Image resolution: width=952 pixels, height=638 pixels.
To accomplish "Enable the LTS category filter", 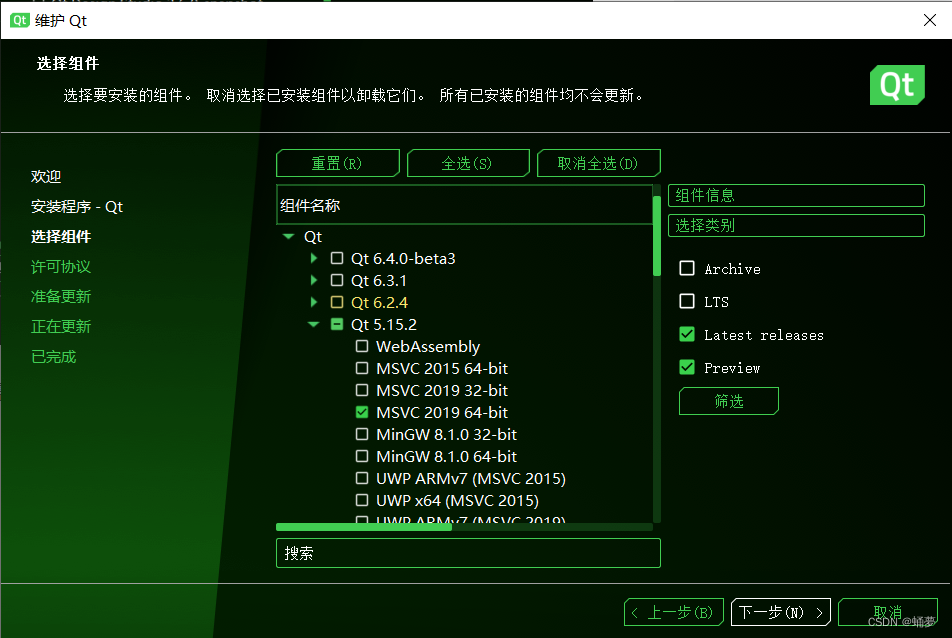I will click(x=687, y=301).
